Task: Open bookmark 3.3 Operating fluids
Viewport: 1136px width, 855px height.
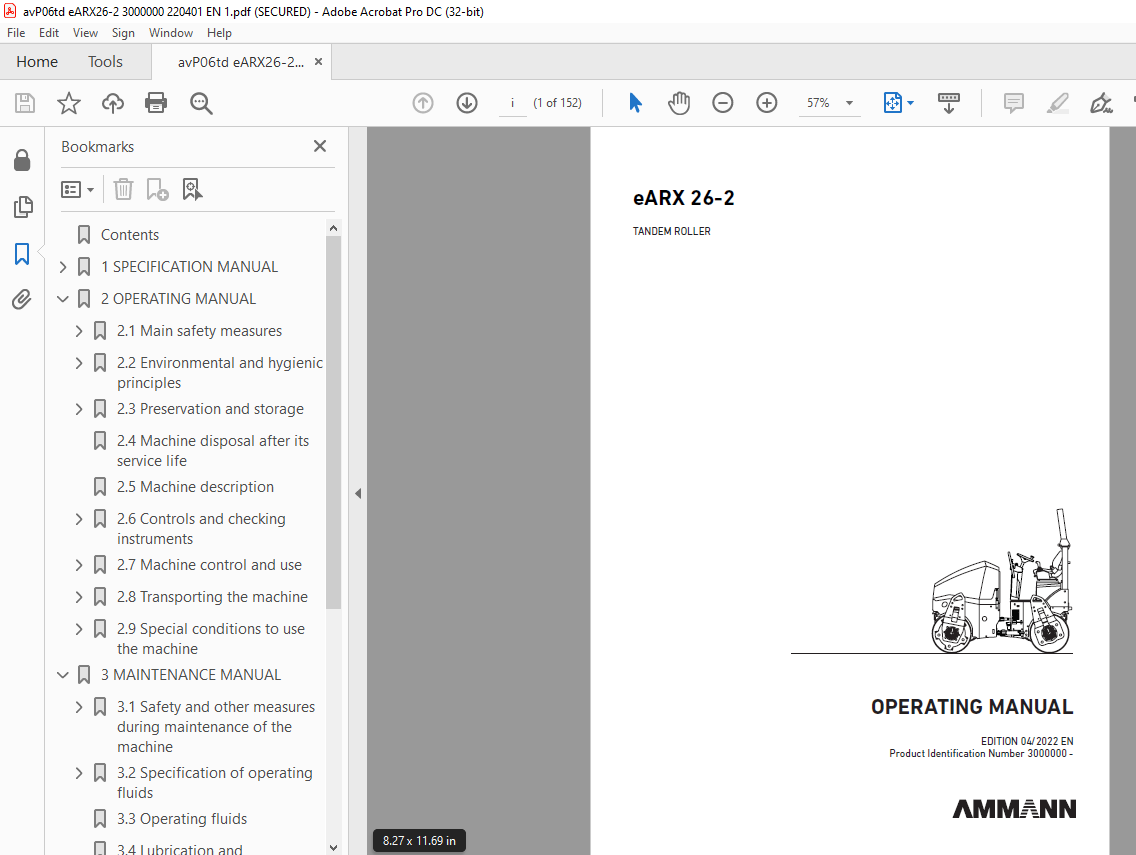Action: click(182, 819)
